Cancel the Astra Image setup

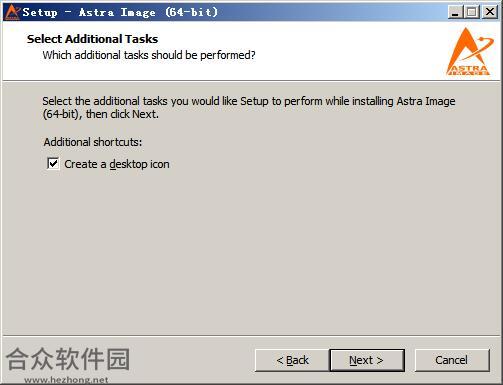[452, 360]
